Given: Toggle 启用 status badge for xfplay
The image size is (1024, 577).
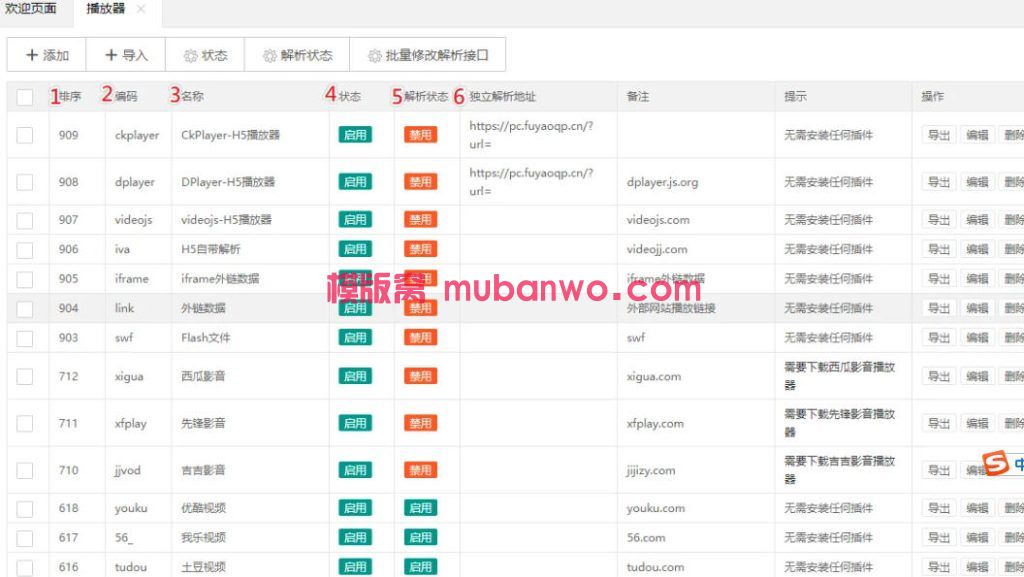Looking at the screenshot, I should 355,423.
